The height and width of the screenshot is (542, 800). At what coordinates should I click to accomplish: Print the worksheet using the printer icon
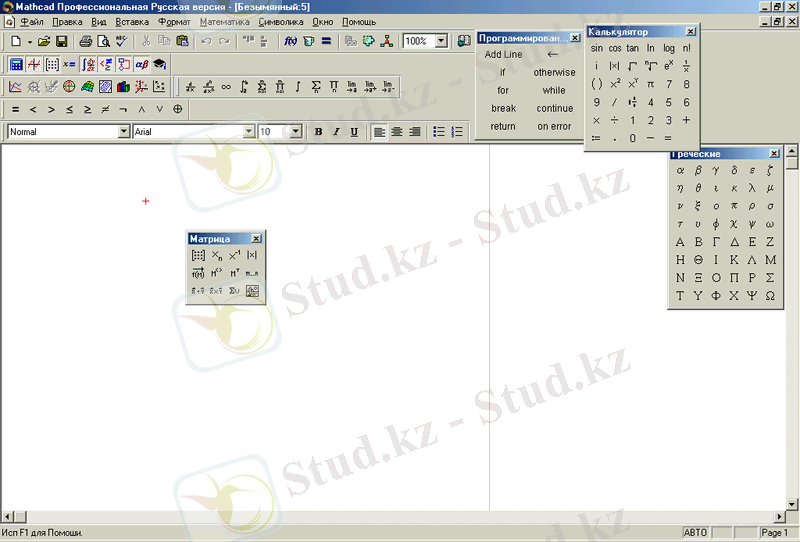click(x=86, y=41)
